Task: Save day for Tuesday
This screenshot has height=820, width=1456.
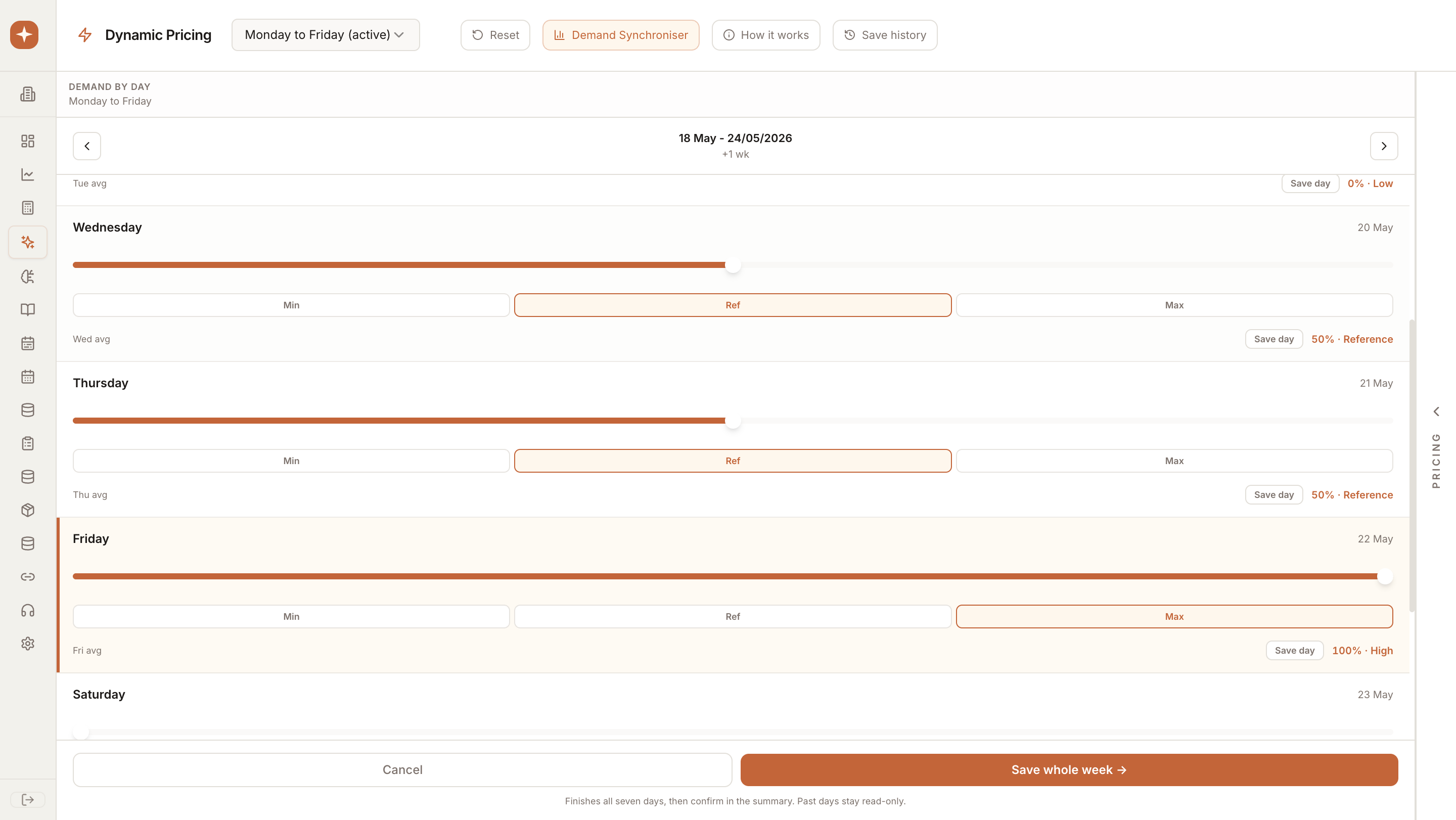Action: click(1310, 184)
